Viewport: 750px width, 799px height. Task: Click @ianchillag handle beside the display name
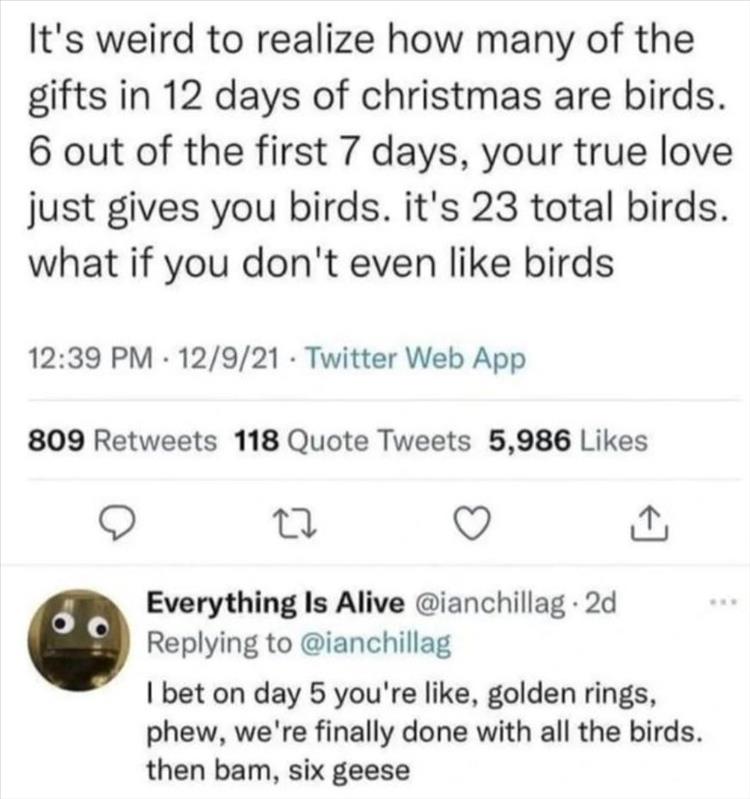496,605
